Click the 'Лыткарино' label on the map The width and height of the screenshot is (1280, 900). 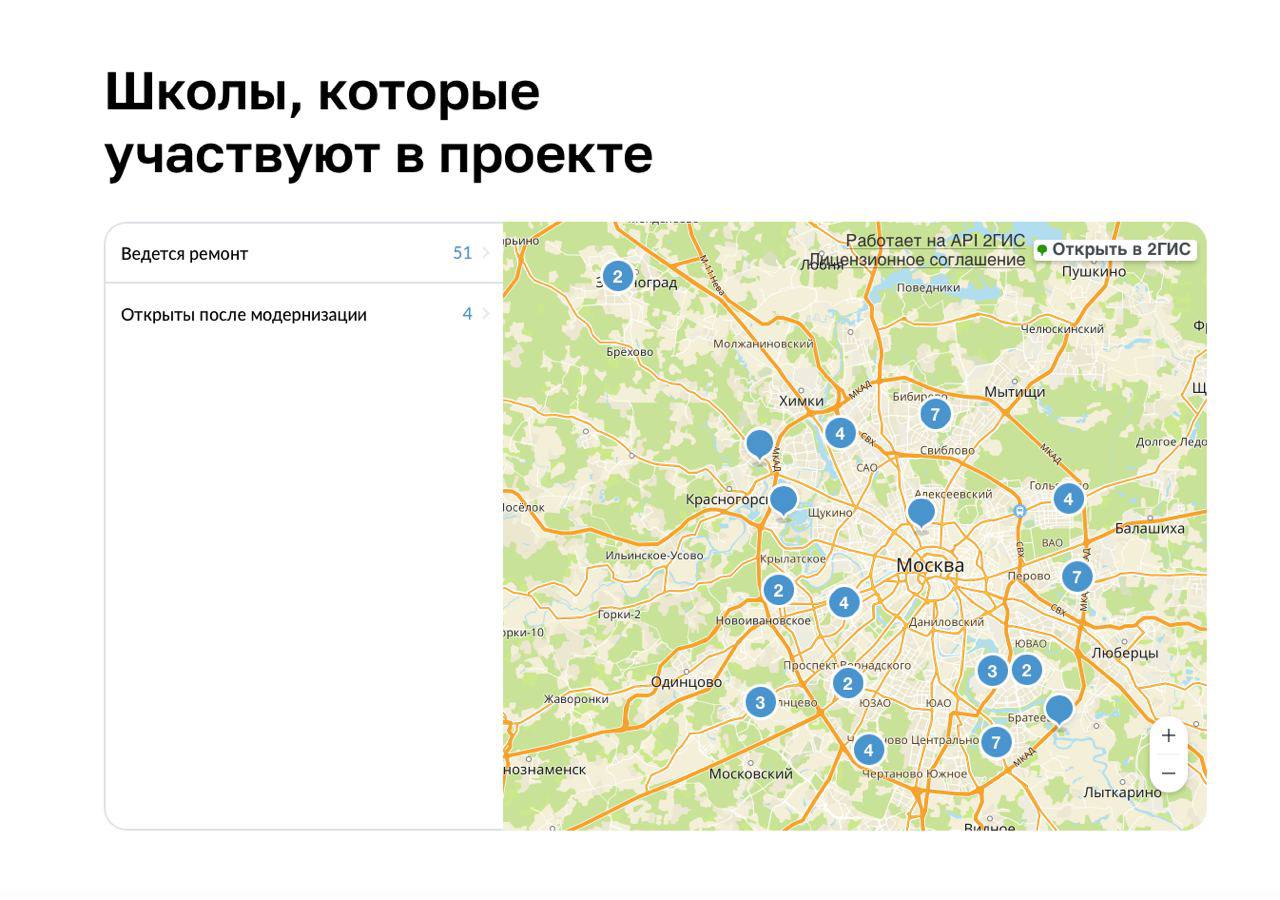pyautogui.click(x=1123, y=792)
